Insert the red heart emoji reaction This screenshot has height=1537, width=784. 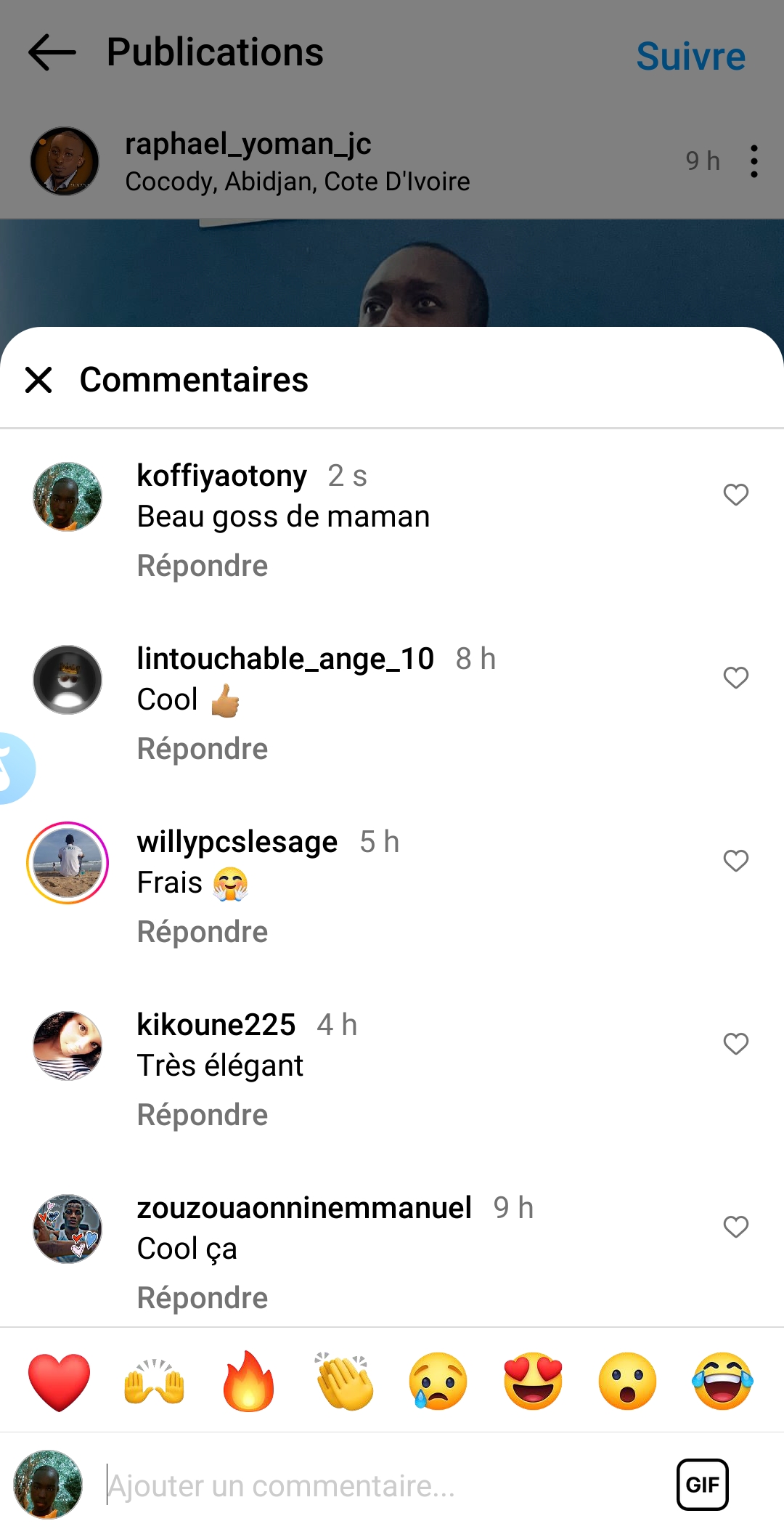(60, 1382)
